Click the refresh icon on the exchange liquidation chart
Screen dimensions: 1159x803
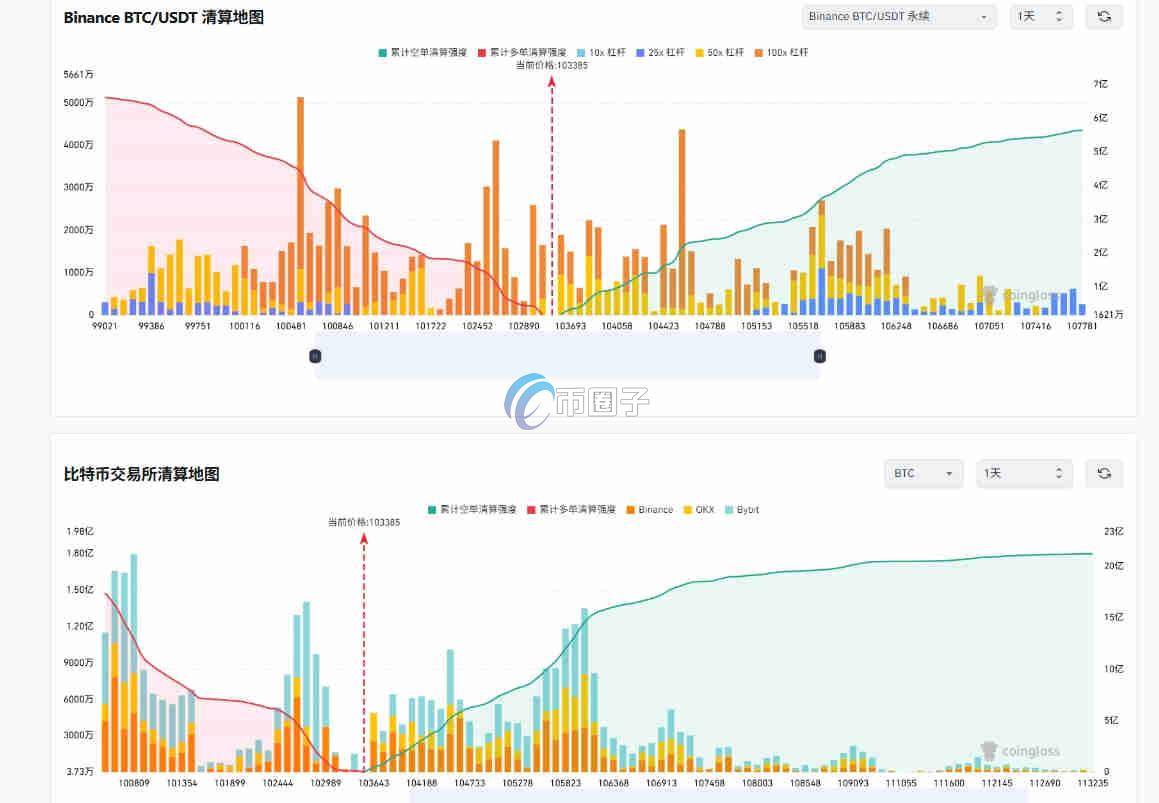[1104, 473]
